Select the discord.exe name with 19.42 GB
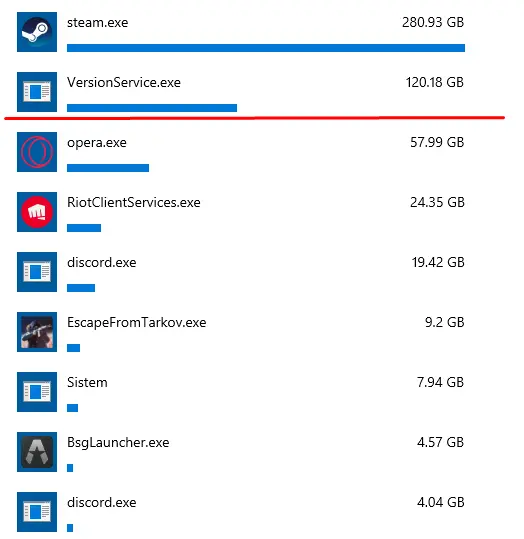Image resolution: width=524 pixels, height=539 pixels. pyautogui.click(x=102, y=263)
